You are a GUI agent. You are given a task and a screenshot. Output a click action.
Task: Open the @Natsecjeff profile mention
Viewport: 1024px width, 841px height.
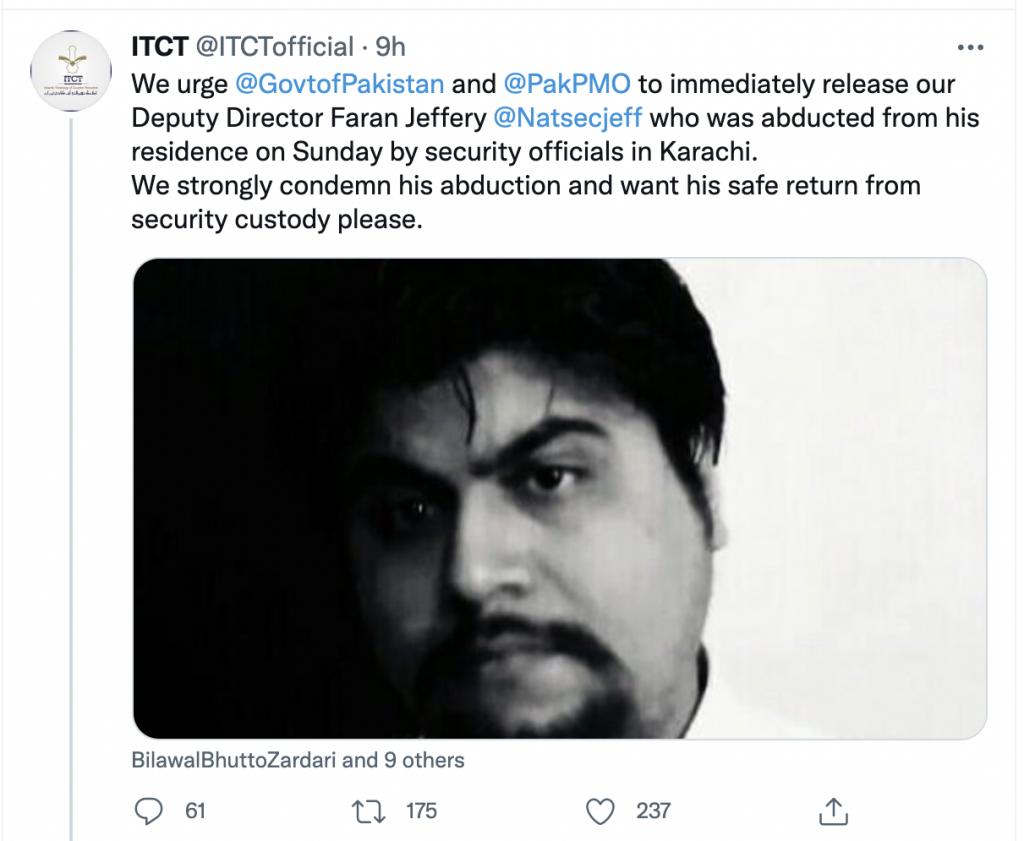567,117
